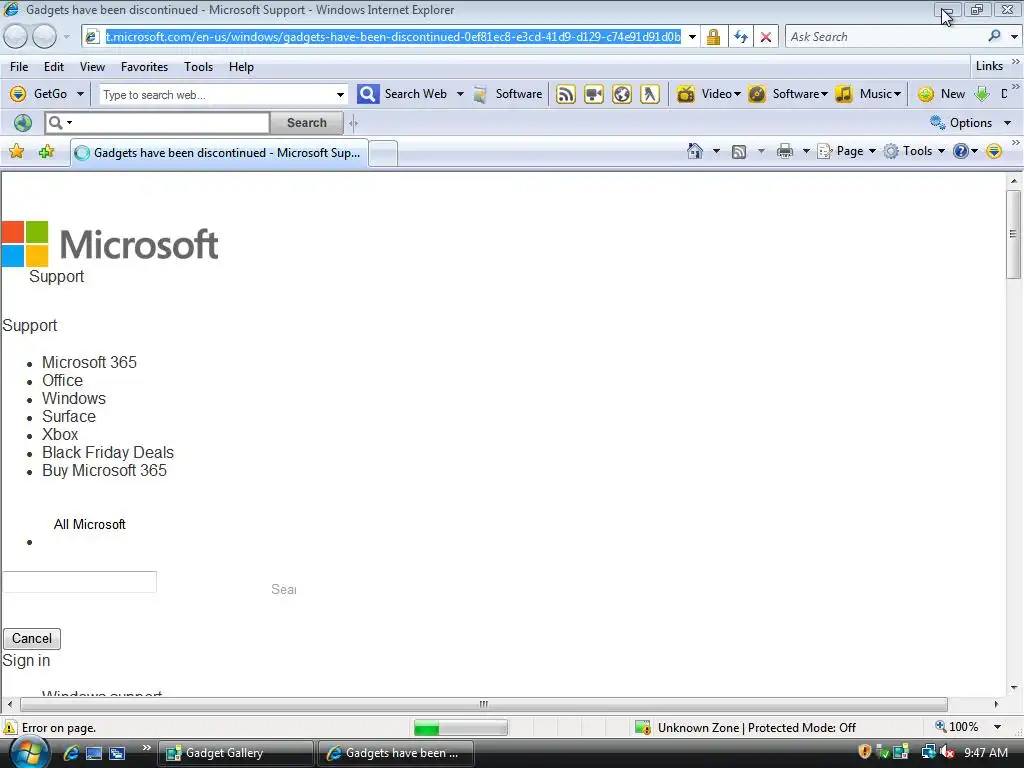Click the Sign in link
Screen dimensions: 1024x768
pyautogui.click(x=26, y=660)
